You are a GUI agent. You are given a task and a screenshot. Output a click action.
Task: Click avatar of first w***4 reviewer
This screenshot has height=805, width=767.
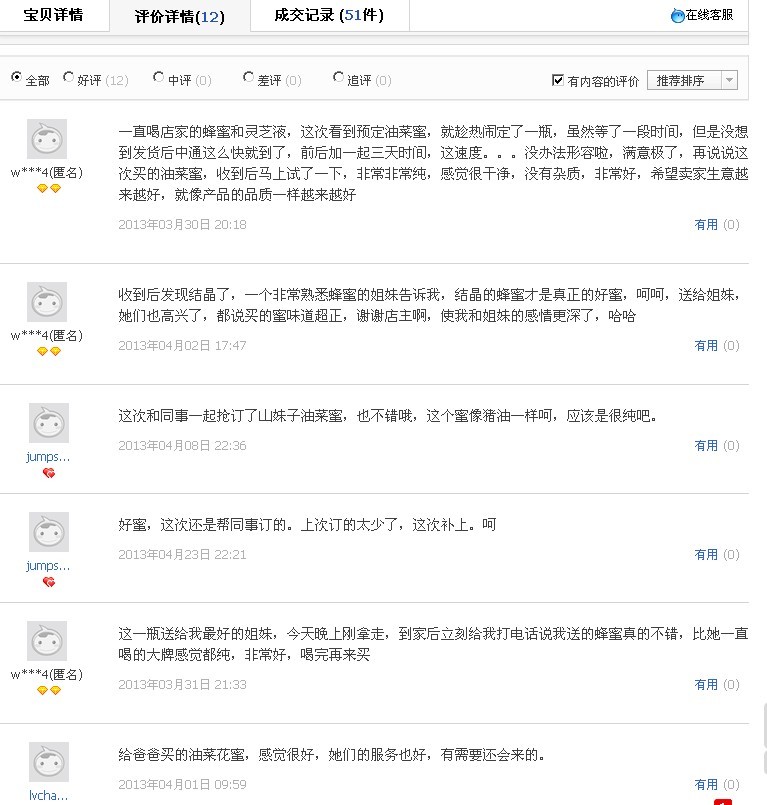click(47, 139)
